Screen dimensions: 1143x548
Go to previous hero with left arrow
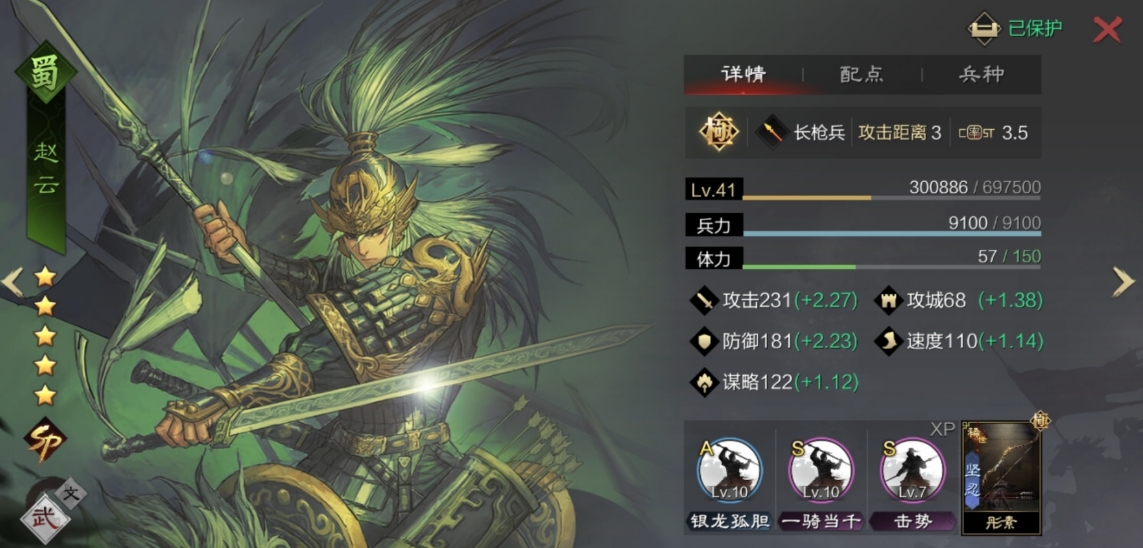(x=12, y=282)
